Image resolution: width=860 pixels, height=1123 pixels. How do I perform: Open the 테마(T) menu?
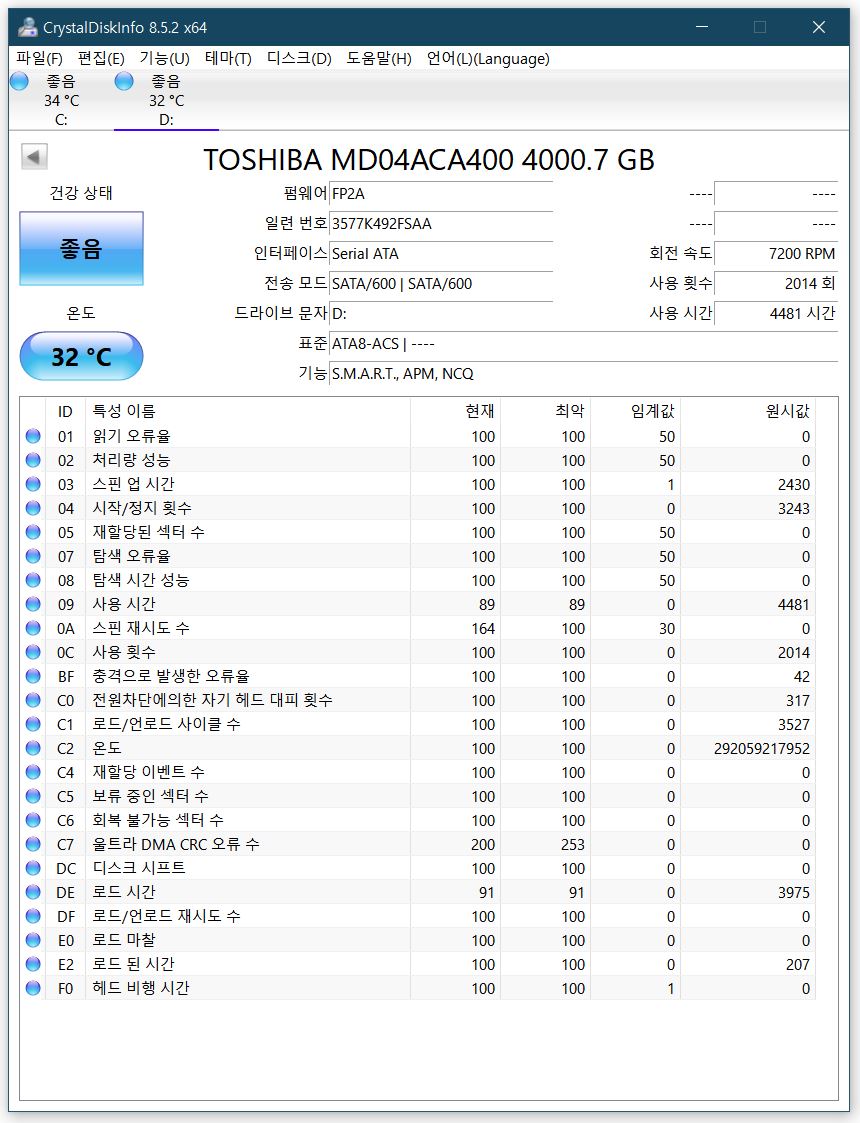point(228,59)
